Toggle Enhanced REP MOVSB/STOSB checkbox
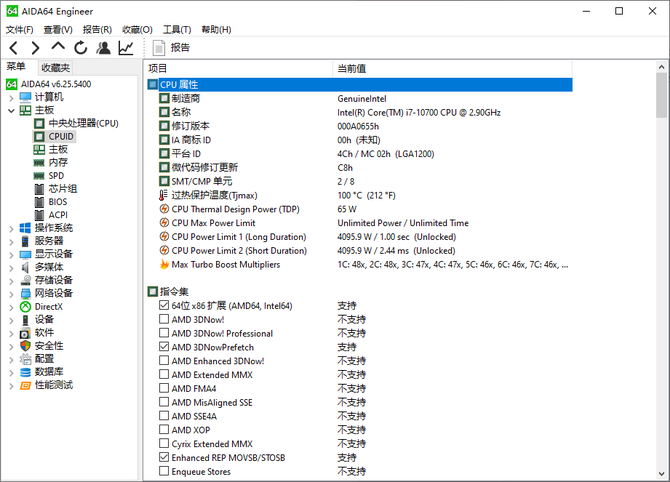The width and height of the screenshot is (670, 482). pyautogui.click(x=165, y=457)
